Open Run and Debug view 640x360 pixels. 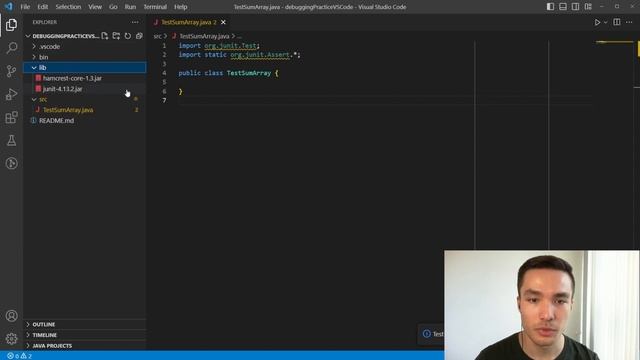coord(11,94)
